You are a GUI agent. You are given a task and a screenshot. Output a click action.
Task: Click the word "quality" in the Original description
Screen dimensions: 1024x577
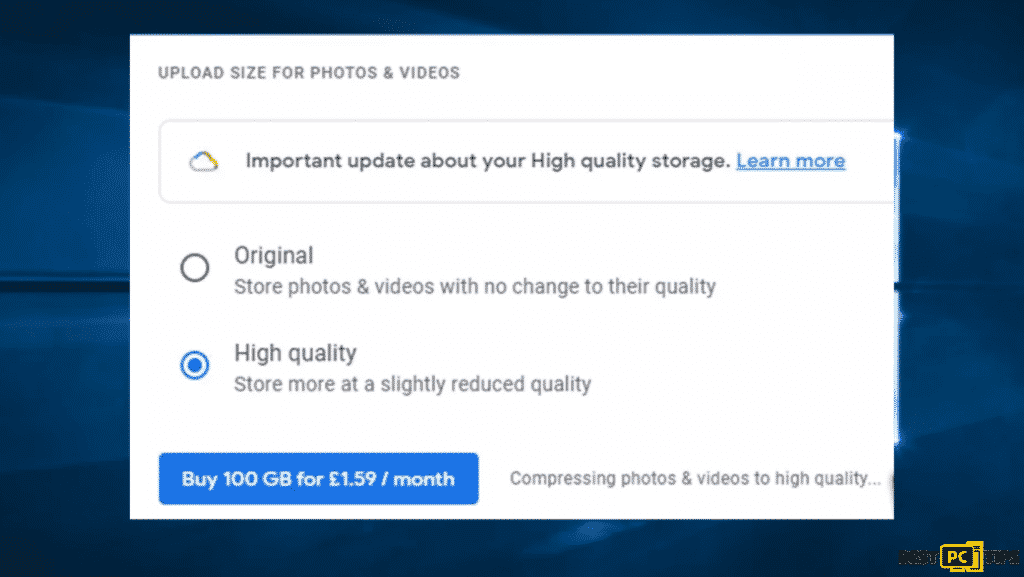tap(686, 287)
